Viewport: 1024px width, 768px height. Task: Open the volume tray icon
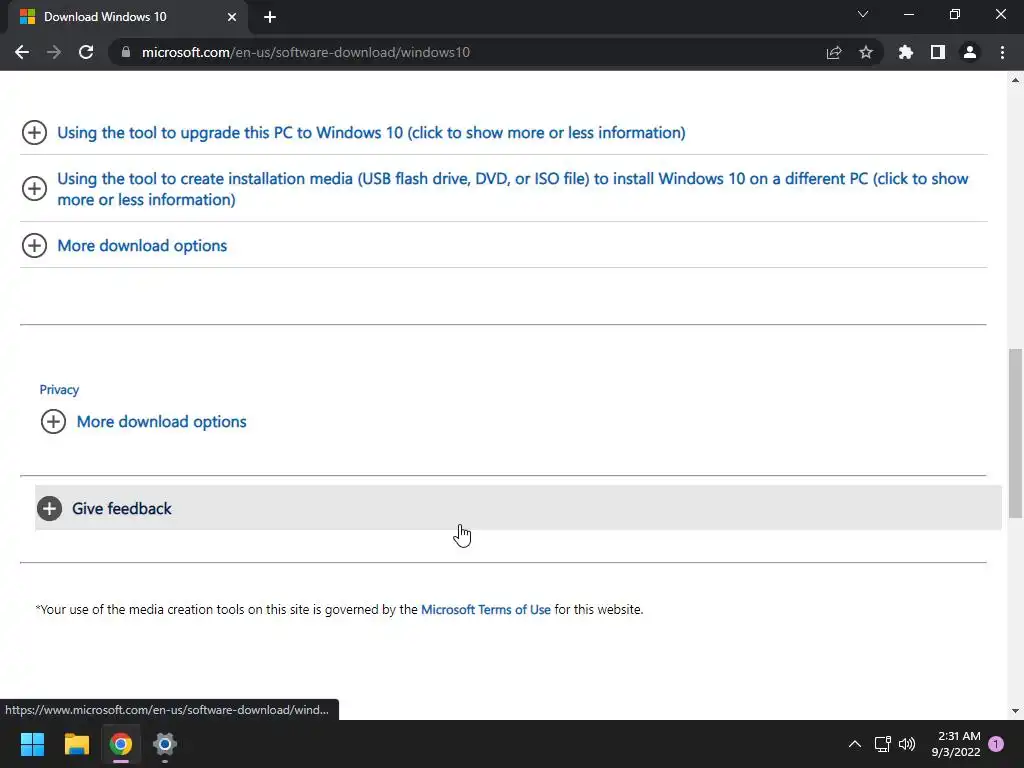click(907, 744)
